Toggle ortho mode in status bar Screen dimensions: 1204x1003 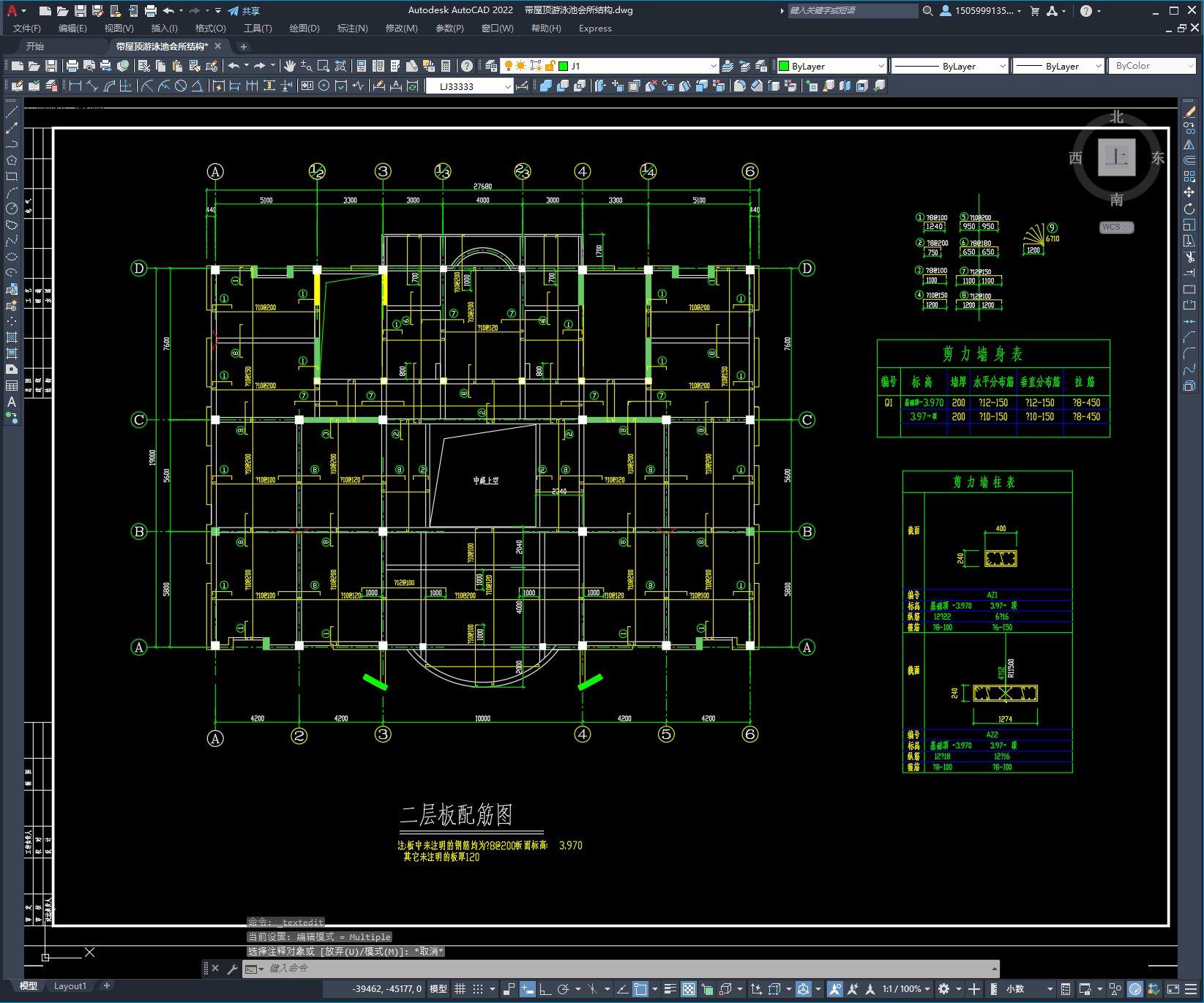pyautogui.click(x=545, y=989)
